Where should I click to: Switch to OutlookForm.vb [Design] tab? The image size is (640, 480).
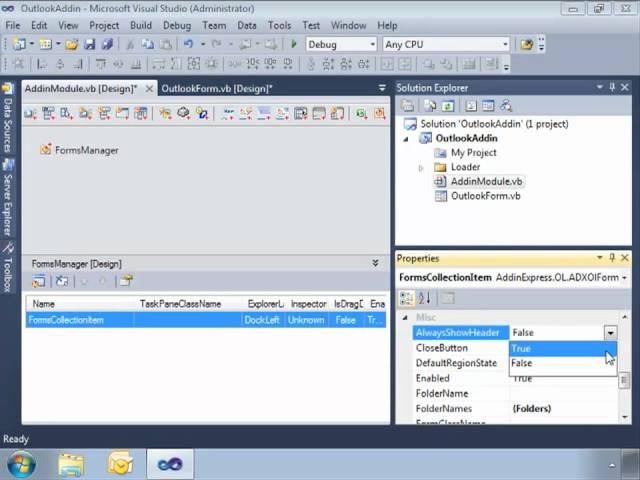coord(217,89)
